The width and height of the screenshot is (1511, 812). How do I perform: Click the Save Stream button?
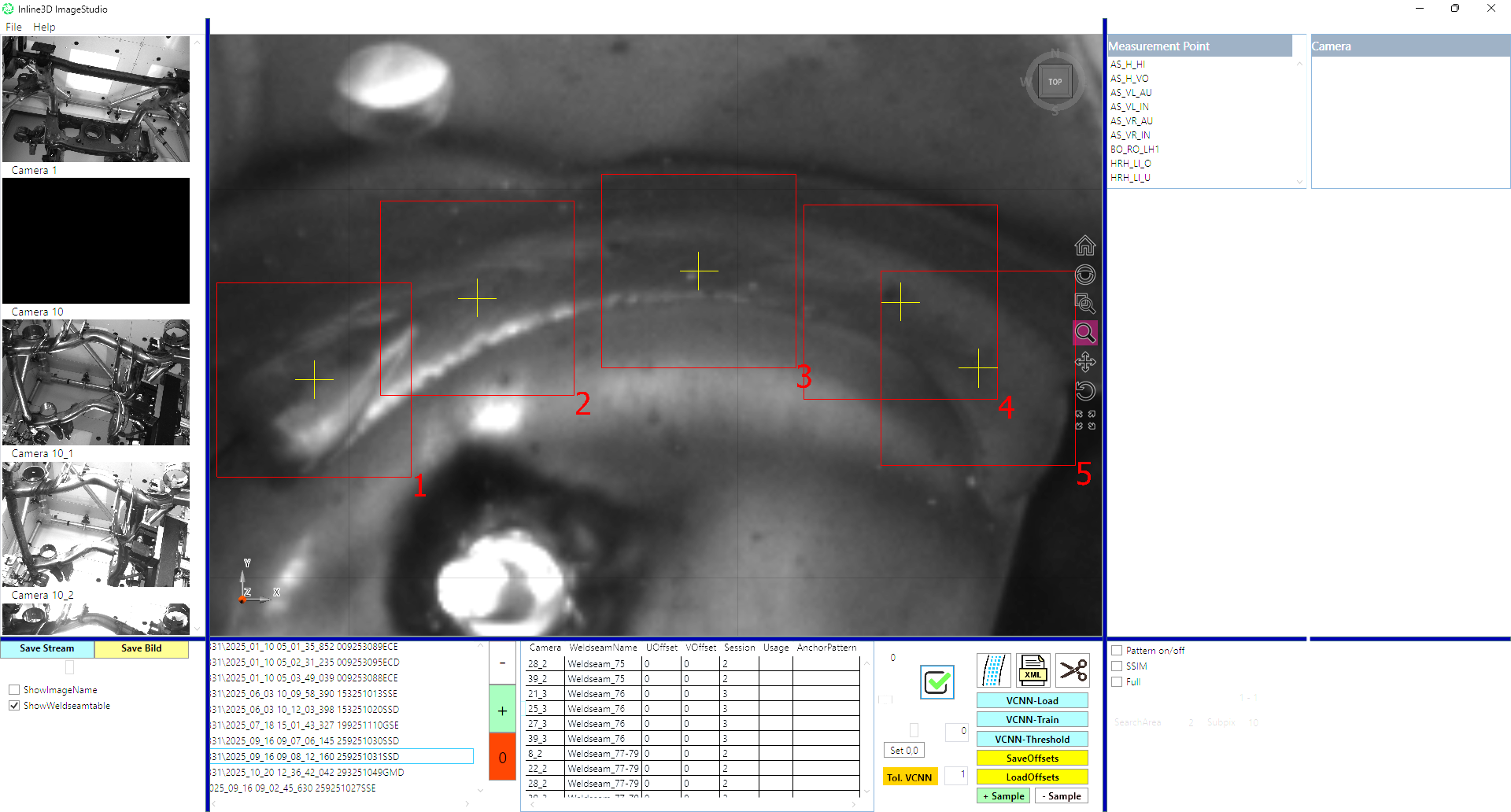(x=47, y=648)
